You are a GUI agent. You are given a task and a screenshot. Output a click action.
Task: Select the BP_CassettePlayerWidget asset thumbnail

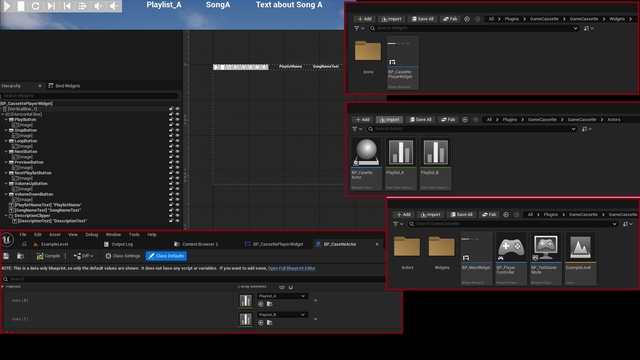point(402,63)
